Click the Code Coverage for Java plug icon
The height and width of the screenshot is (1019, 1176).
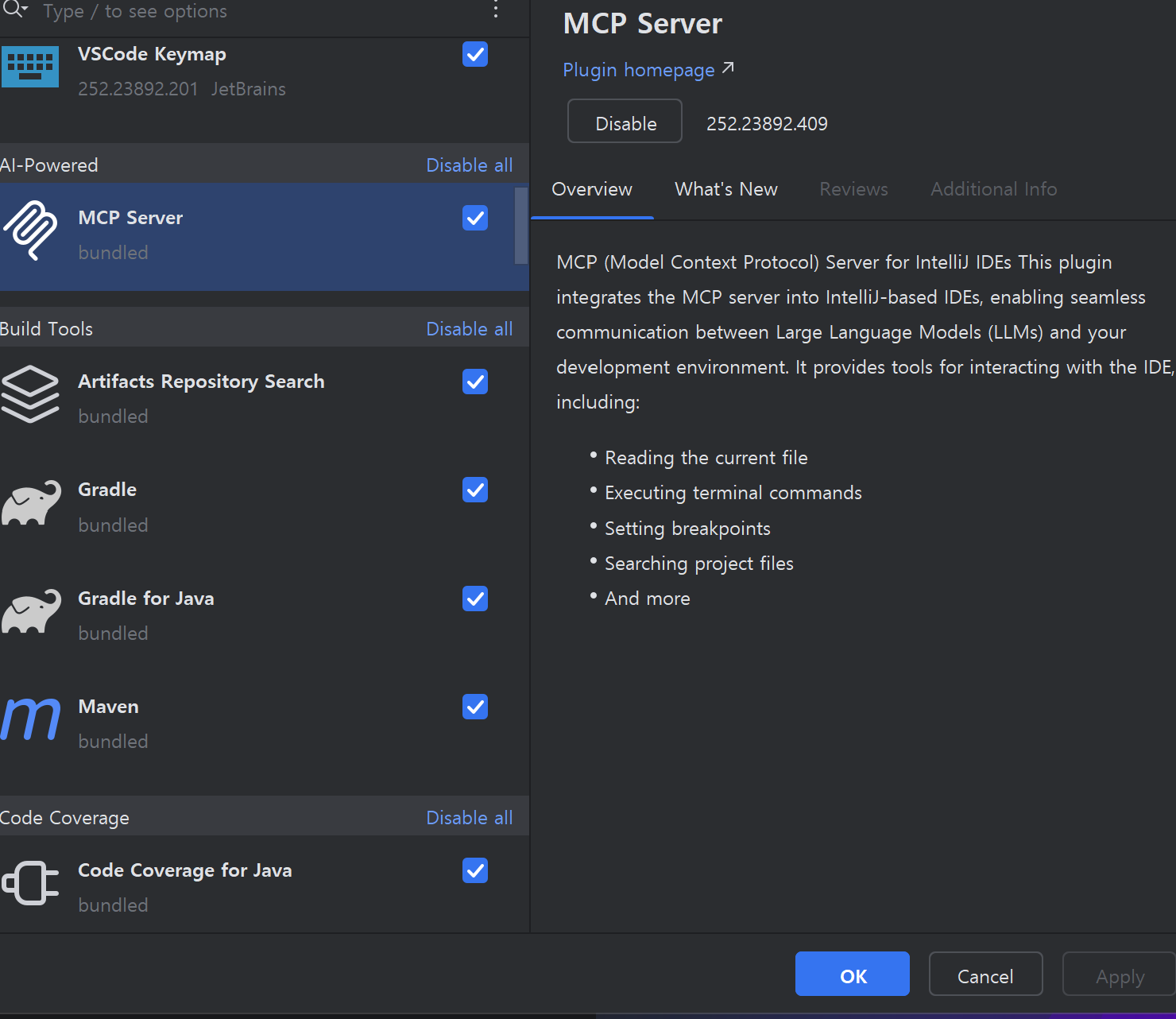point(30,883)
